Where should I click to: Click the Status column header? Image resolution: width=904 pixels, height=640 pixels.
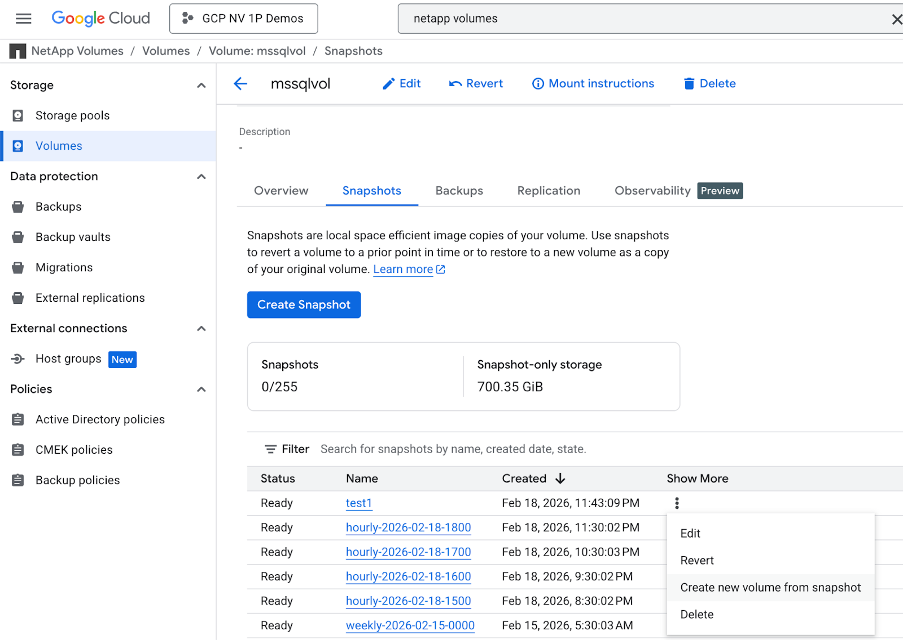pyautogui.click(x=278, y=479)
